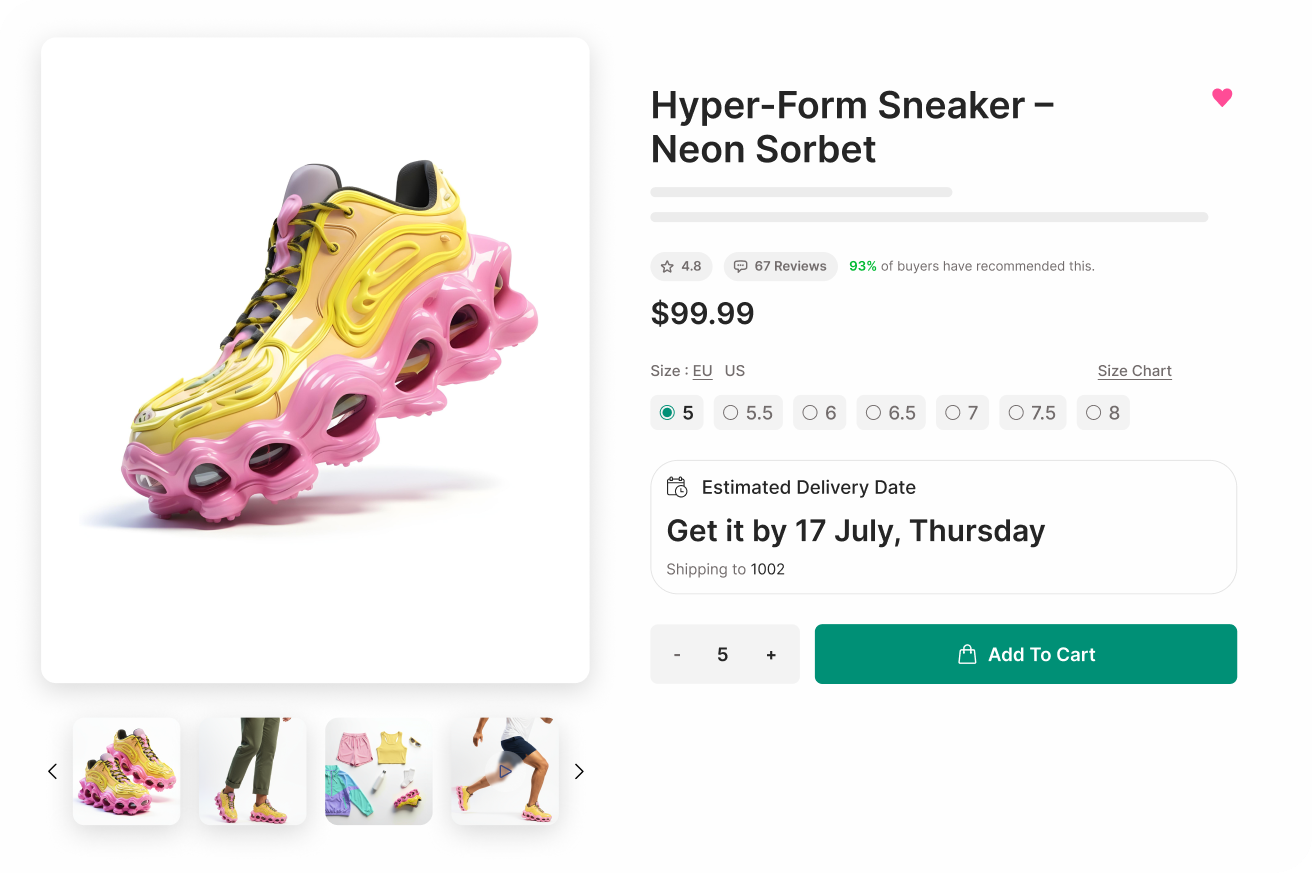Viewport: 1312px width, 873px height.
Task: Open the Size Chart link
Action: (1134, 371)
